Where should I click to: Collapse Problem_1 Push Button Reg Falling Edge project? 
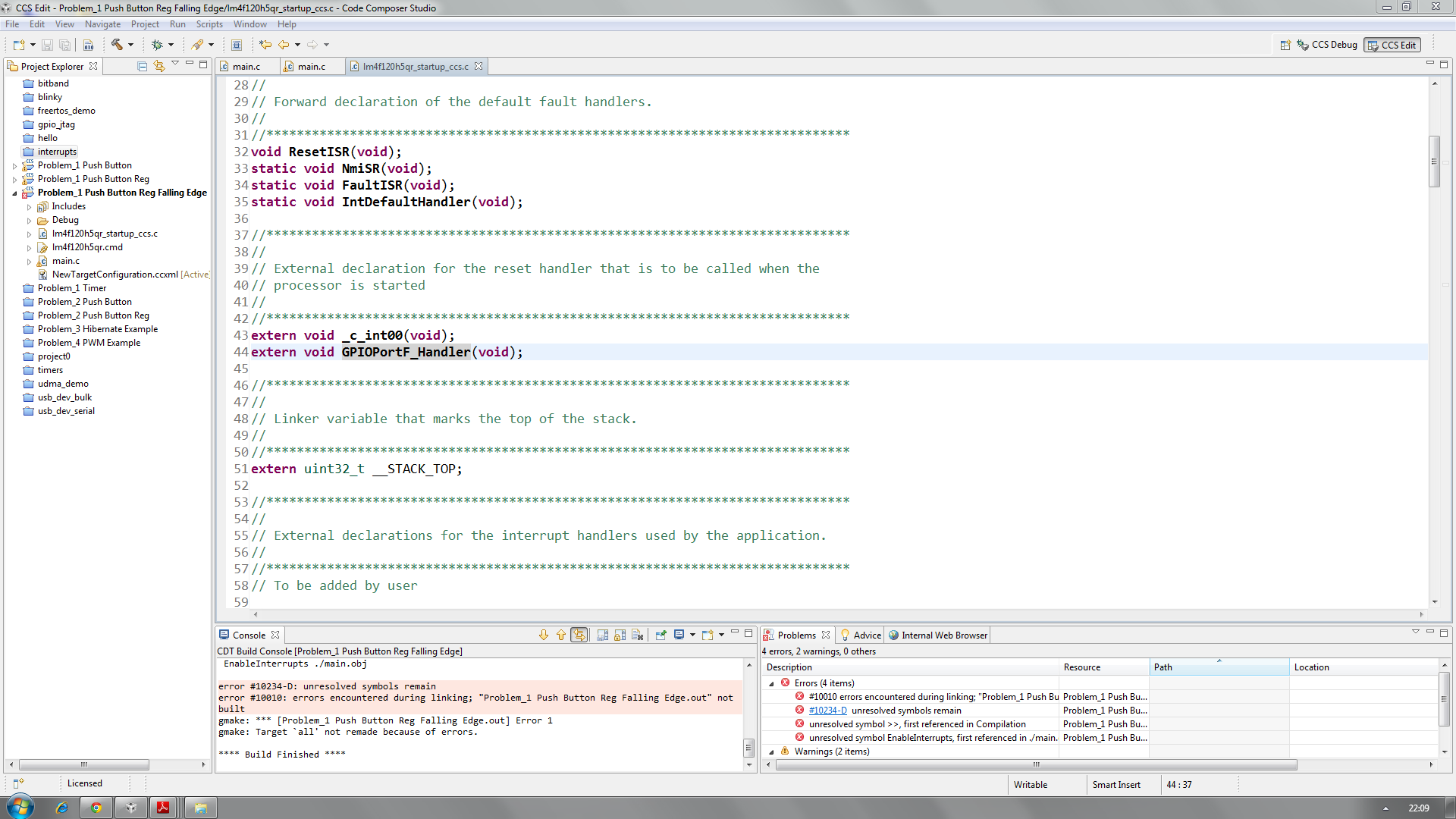pyautogui.click(x=14, y=193)
